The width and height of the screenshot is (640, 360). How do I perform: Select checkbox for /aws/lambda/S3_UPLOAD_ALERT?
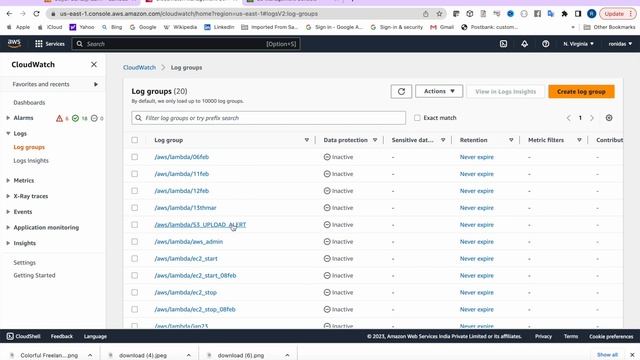(135, 224)
